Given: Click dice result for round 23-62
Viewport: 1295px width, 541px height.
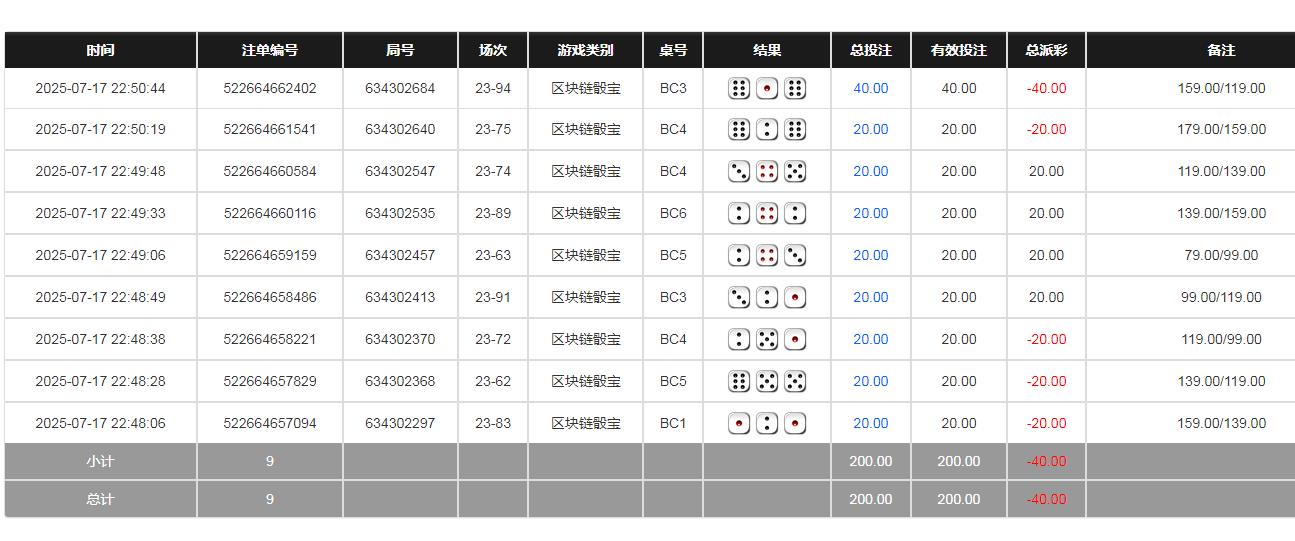Looking at the screenshot, I should [767, 382].
